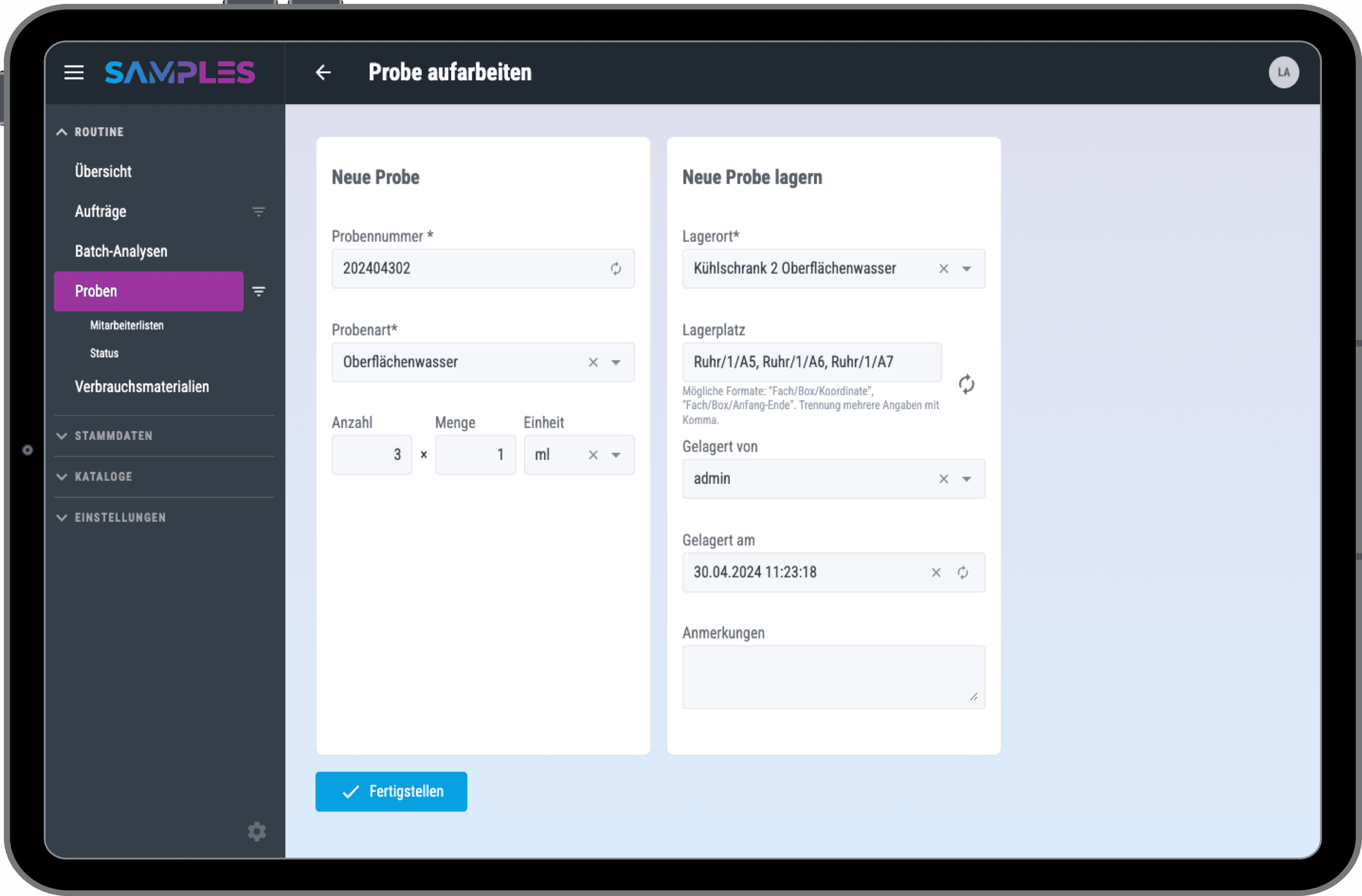
Task: Click the back arrow next to Probe aufarbeiten
Action: coord(323,72)
